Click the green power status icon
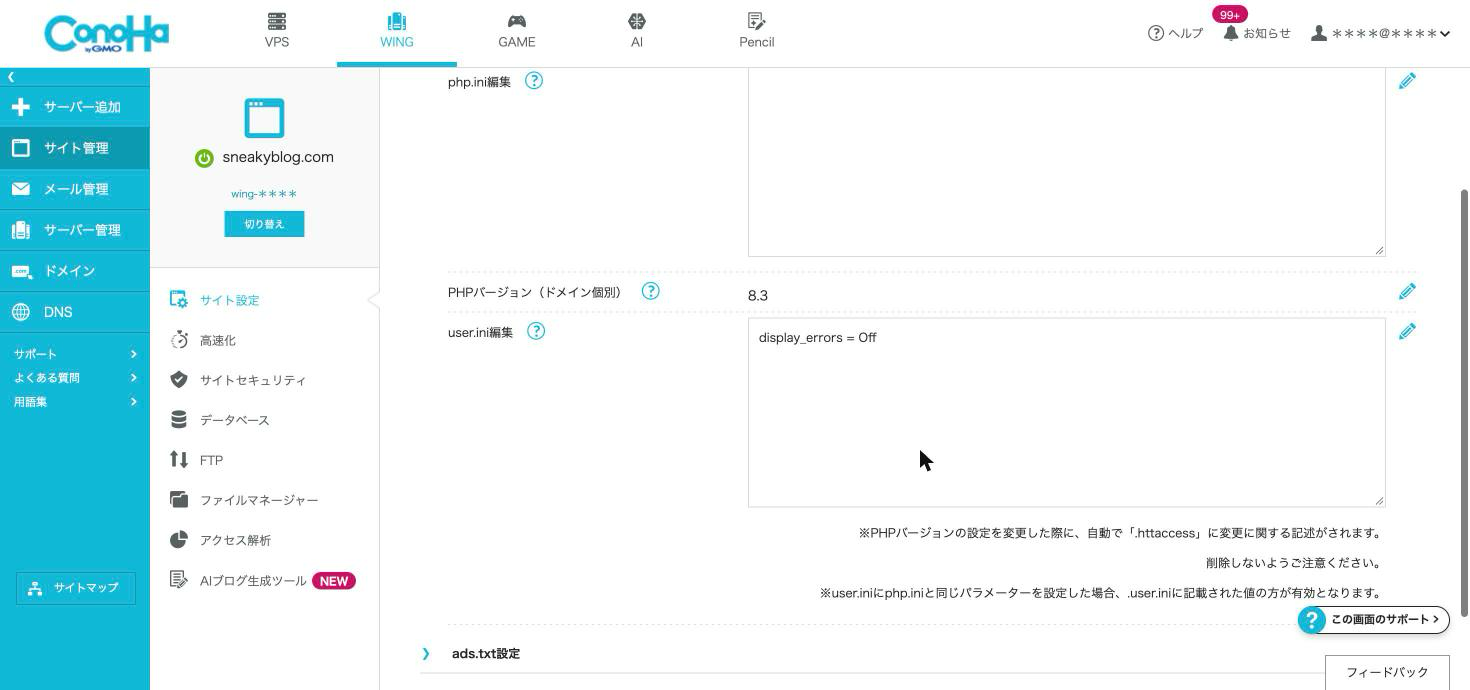This screenshot has height=690, width=1470. coord(204,158)
